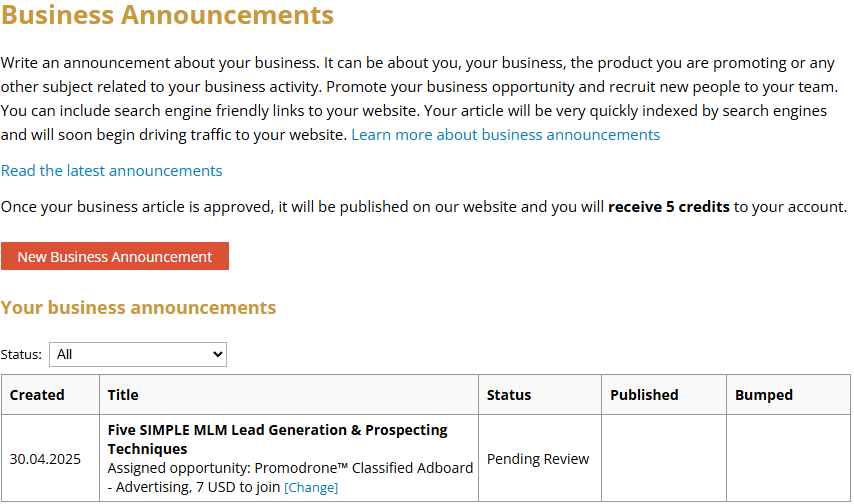Click the Pending Review status cell
The width and height of the screenshot is (854, 504).
tap(538, 459)
